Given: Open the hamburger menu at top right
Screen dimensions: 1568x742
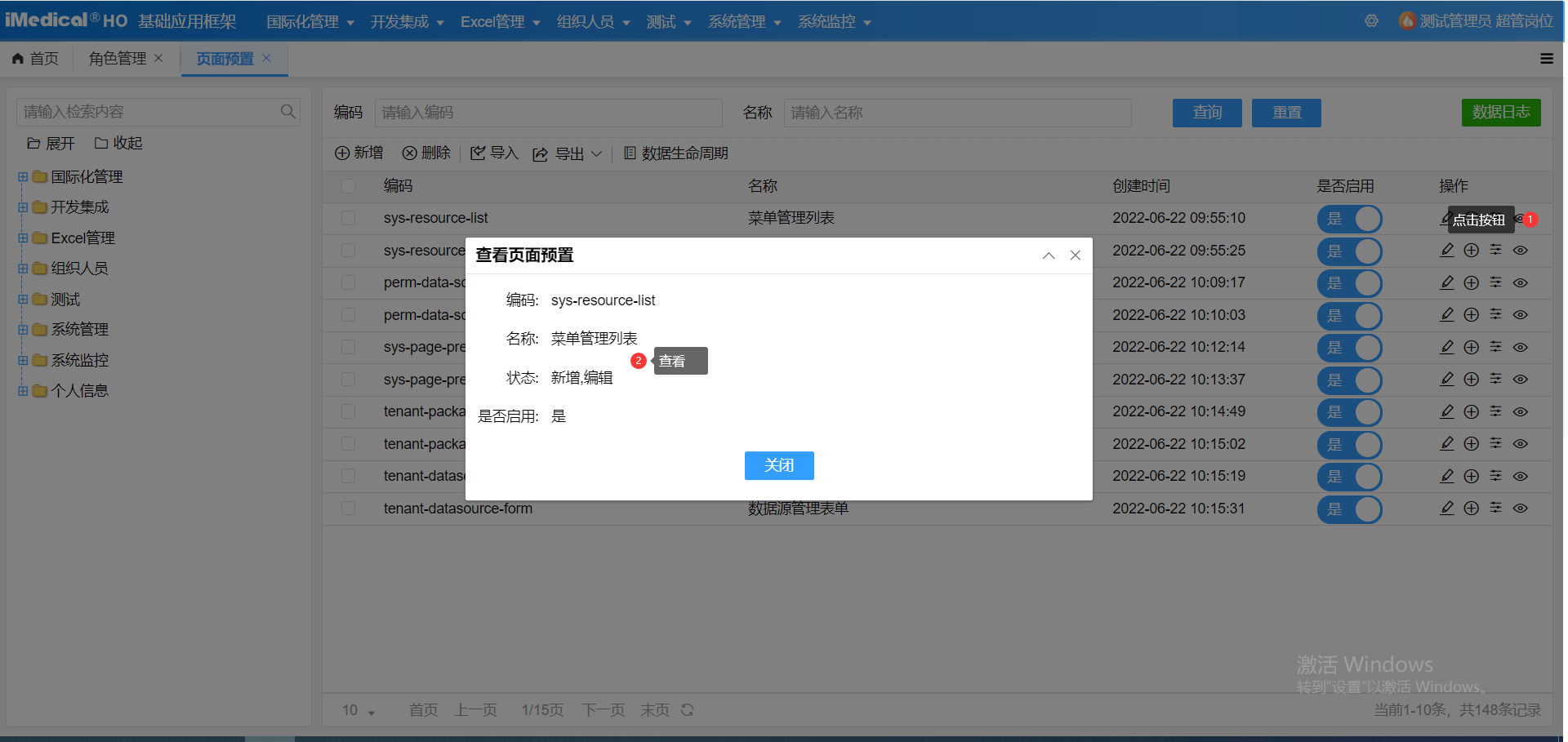Looking at the screenshot, I should [x=1547, y=58].
